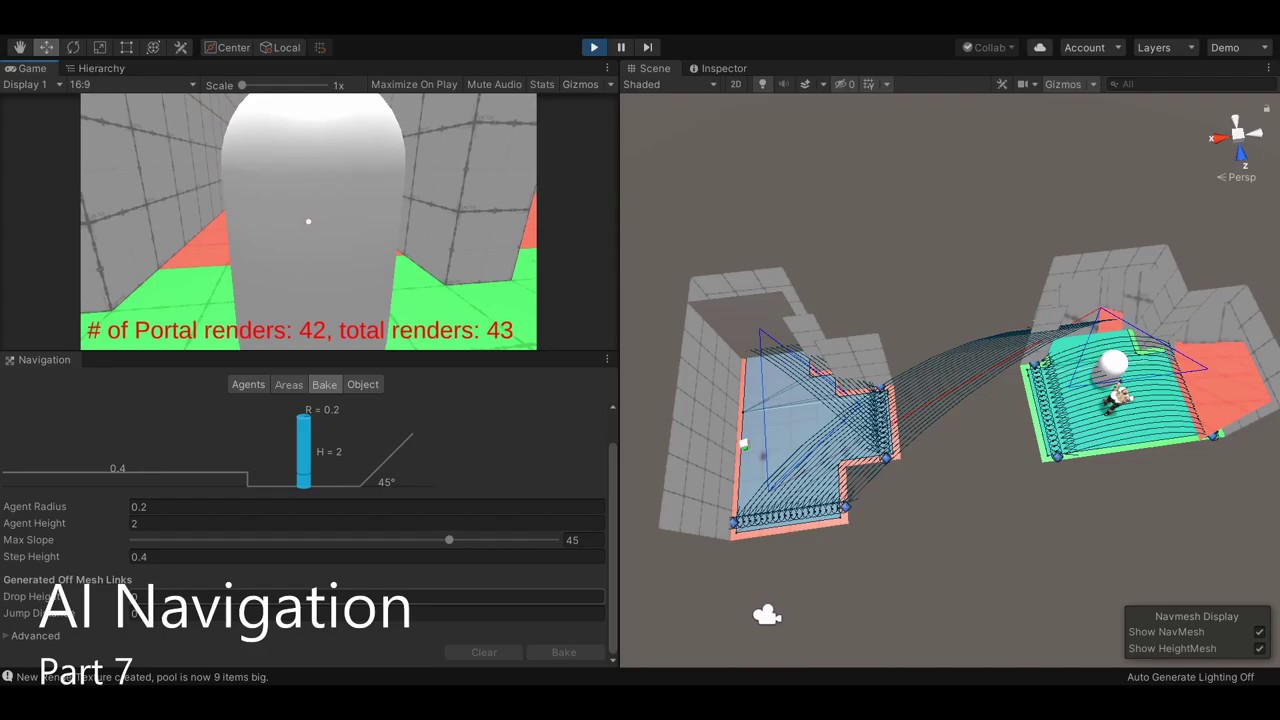Expand the Advanced section
Image resolution: width=1280 pixels, height=720 pixels.
coord(32,635)
